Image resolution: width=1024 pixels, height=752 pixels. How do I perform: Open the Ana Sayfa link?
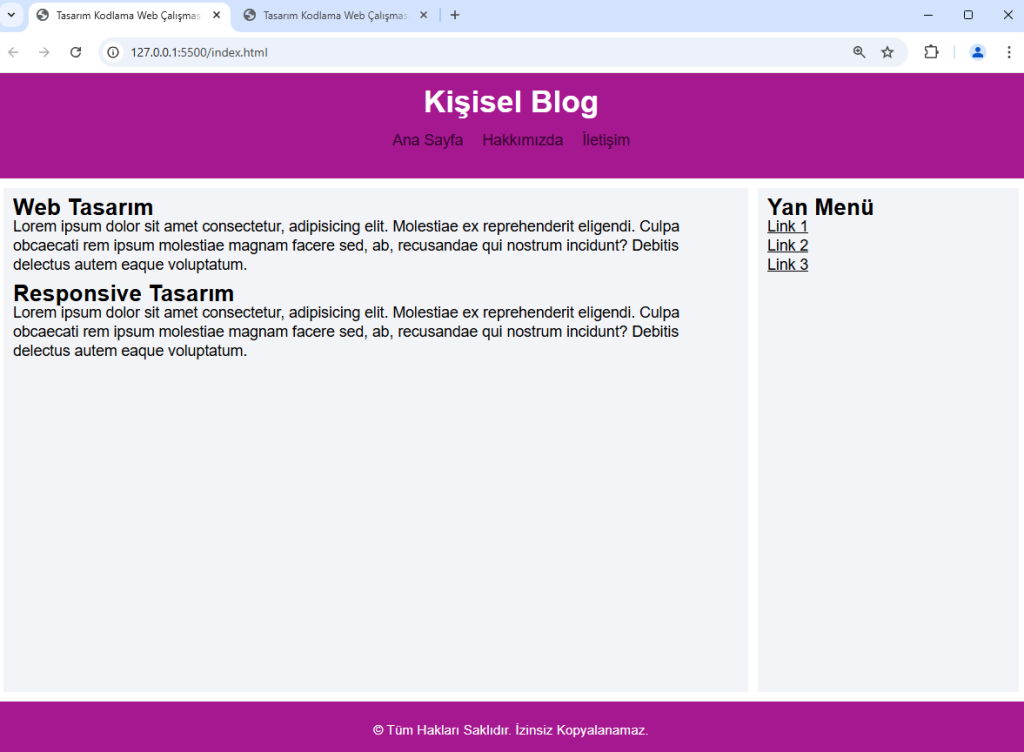pos(427,140)
